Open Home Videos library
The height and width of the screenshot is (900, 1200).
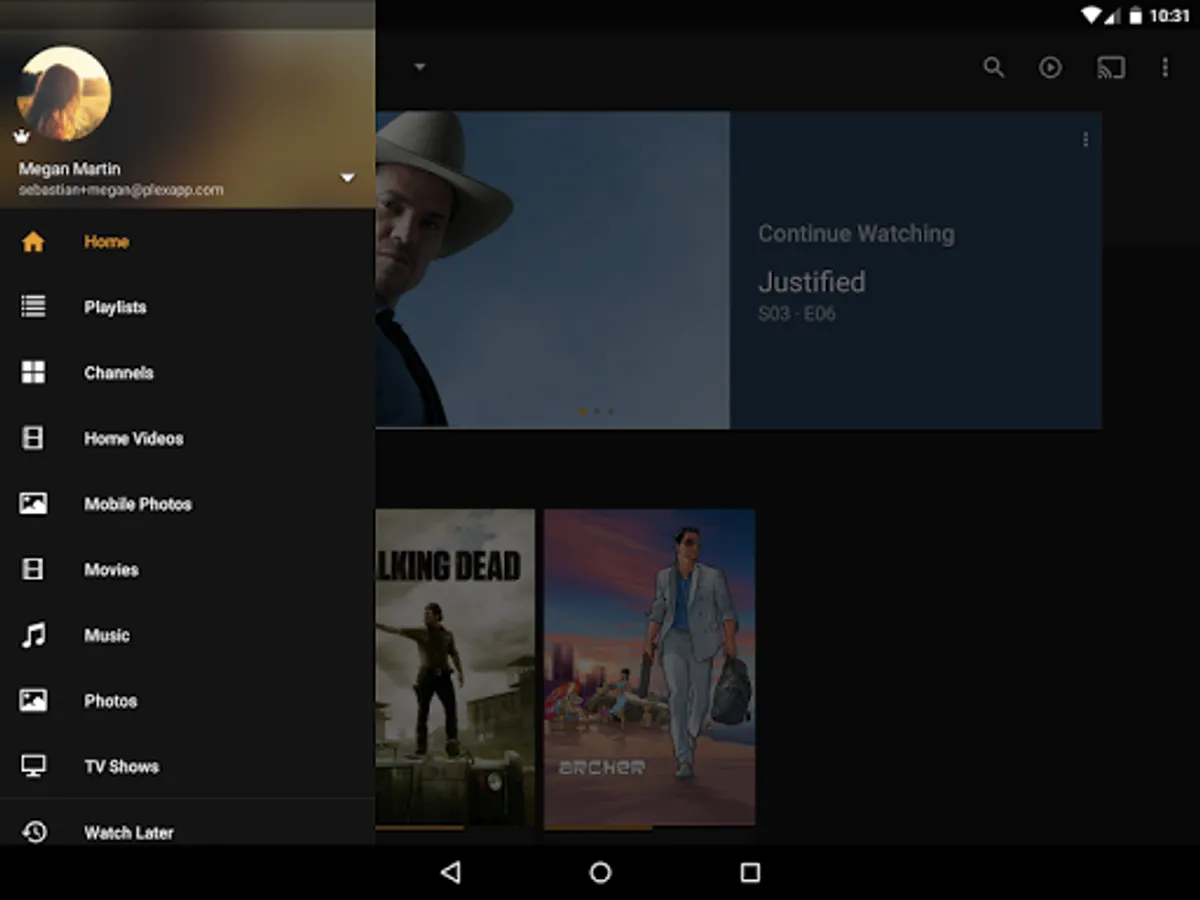click(187, 438)
